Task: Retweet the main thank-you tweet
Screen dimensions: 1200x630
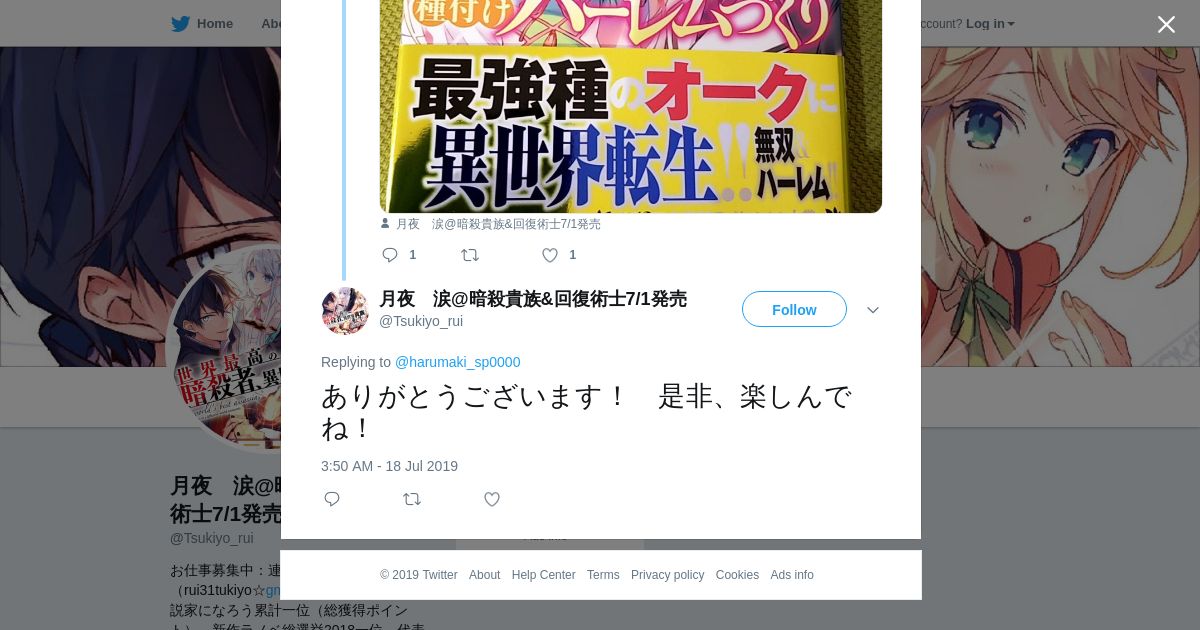Action: click(412, 499)
